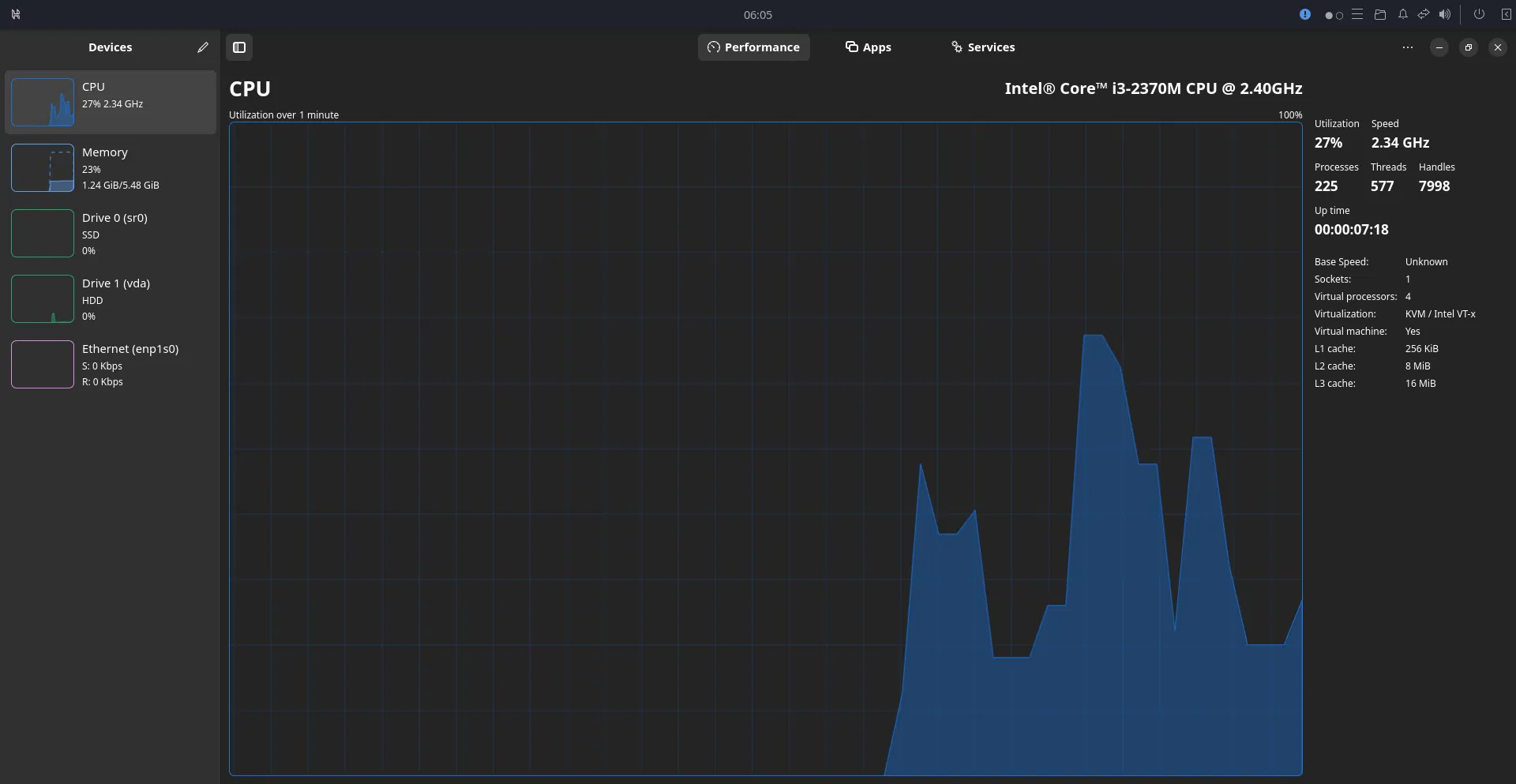Click the top-left system launcher icon
The width and height of the screenshot is (1516, 784).
[16, 14]
